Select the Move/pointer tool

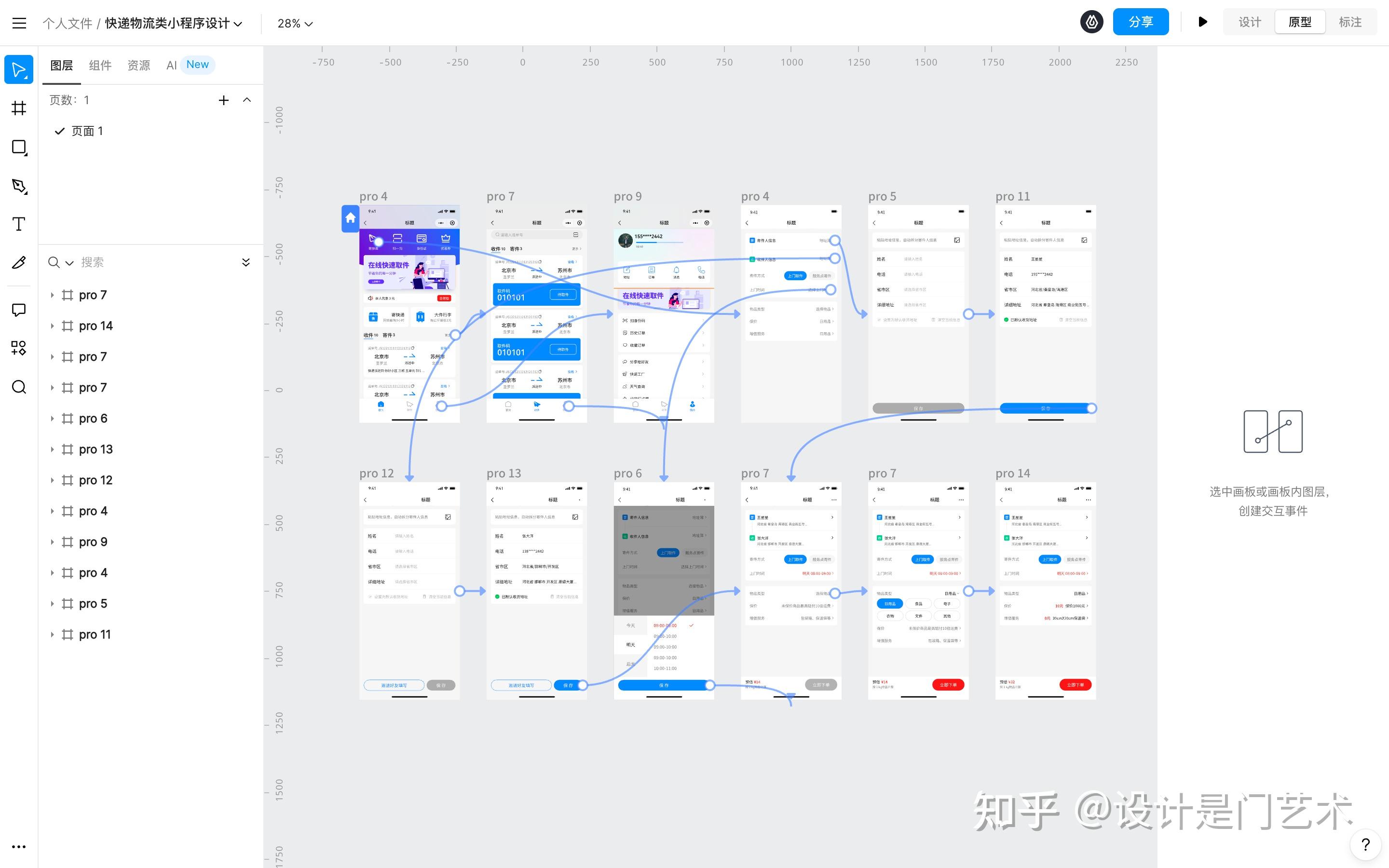point(19,69)
